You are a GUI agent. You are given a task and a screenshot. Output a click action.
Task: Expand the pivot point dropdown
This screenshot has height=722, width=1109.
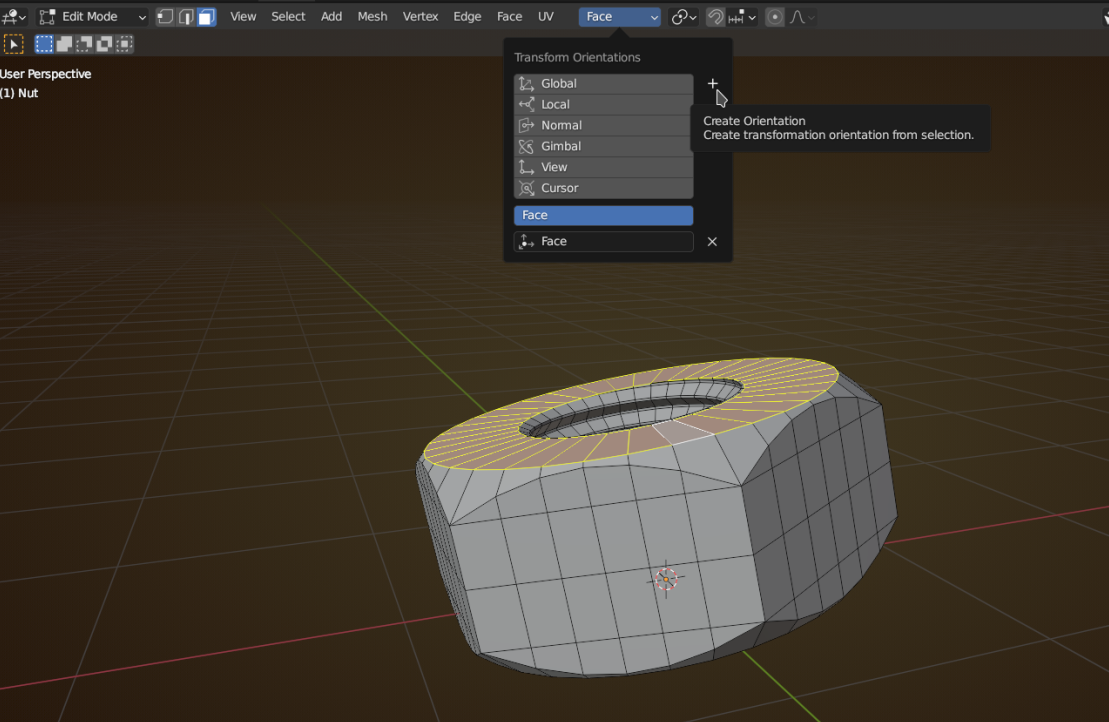click(684, 17)
